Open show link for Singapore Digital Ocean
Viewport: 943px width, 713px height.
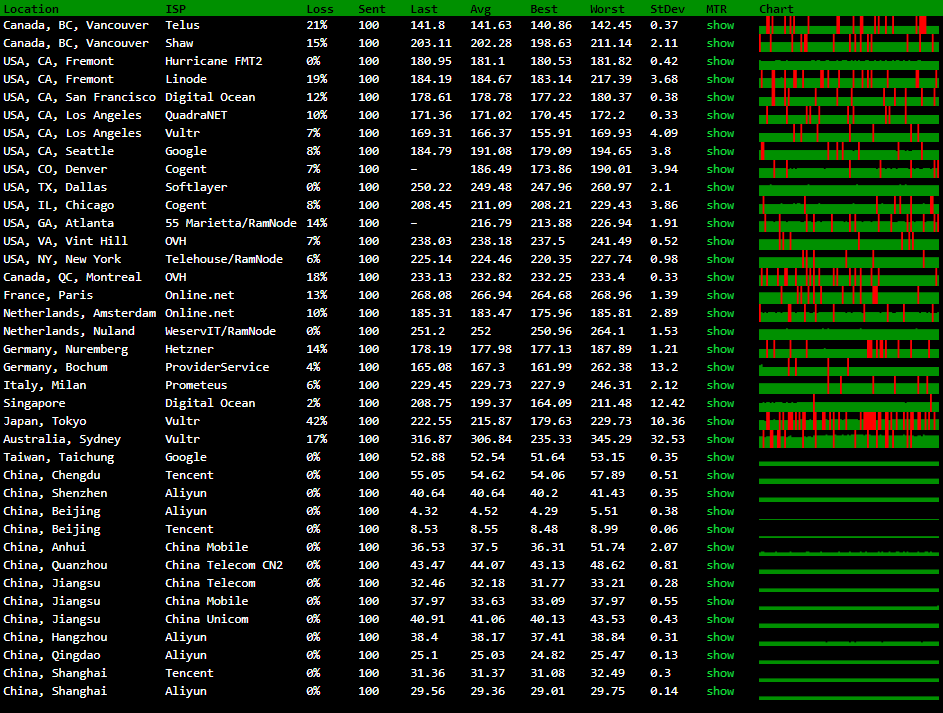[719, 403]
